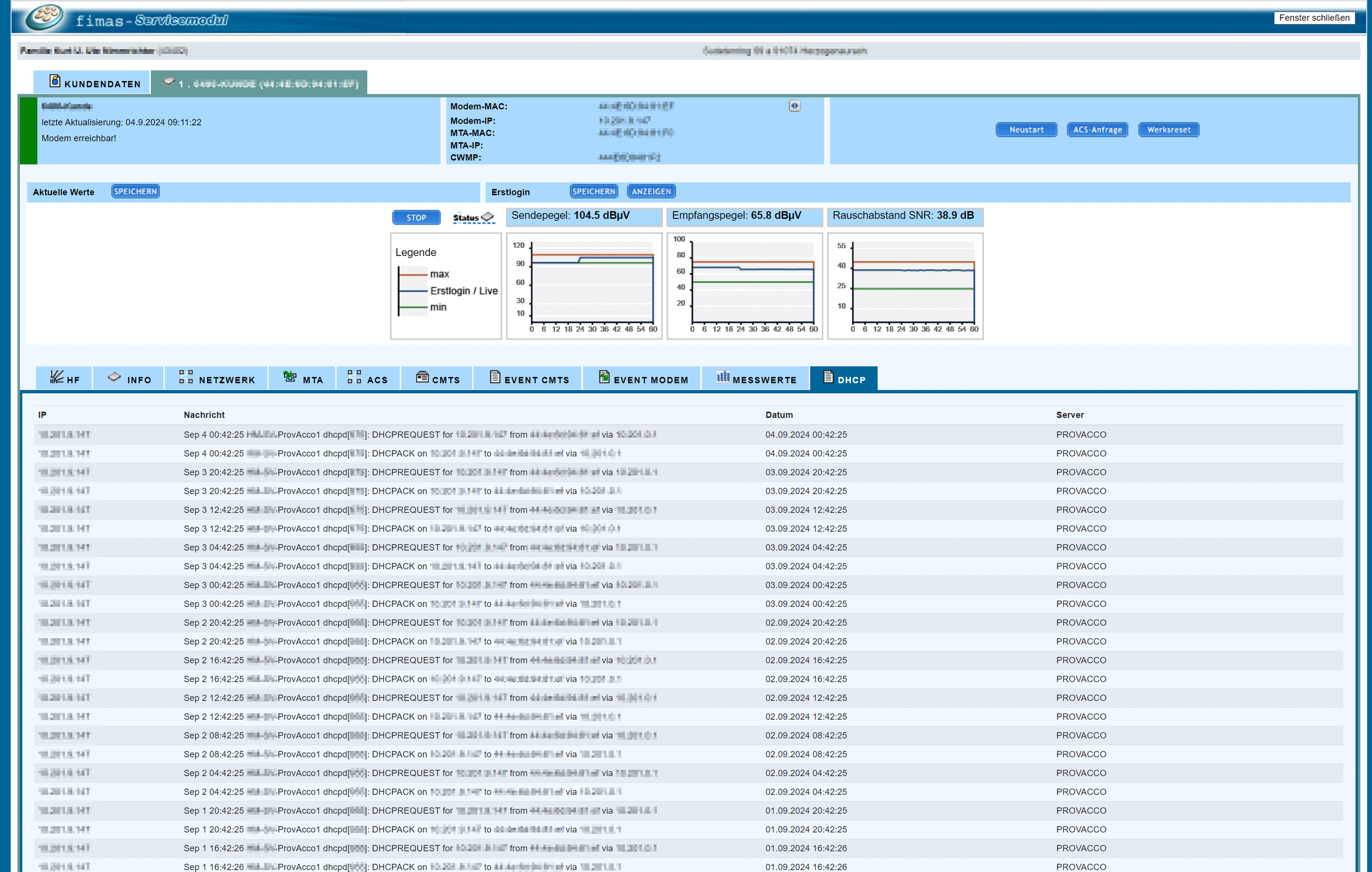Image resolution: width=1372 pixels, height=872 pixels.
Task: Click the ACS grid icon
Action: [354, 377]
